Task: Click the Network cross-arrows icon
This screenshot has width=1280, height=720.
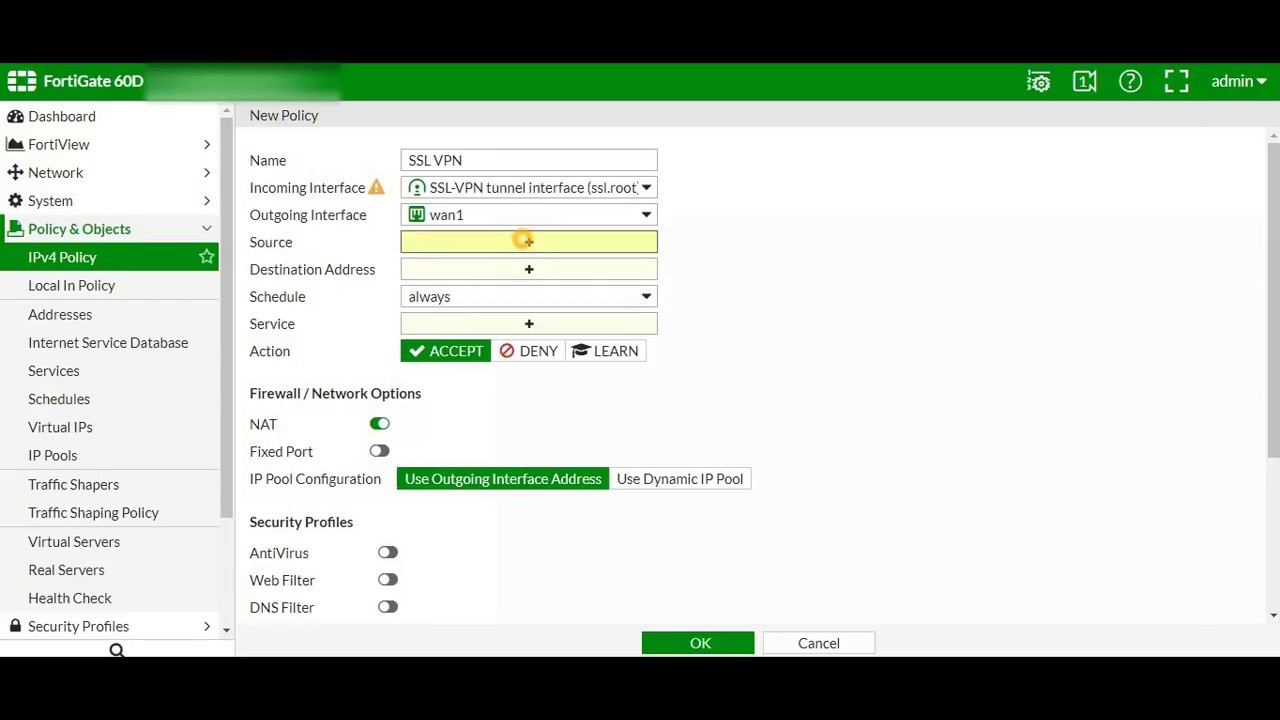Action: [x=15, y=173]
